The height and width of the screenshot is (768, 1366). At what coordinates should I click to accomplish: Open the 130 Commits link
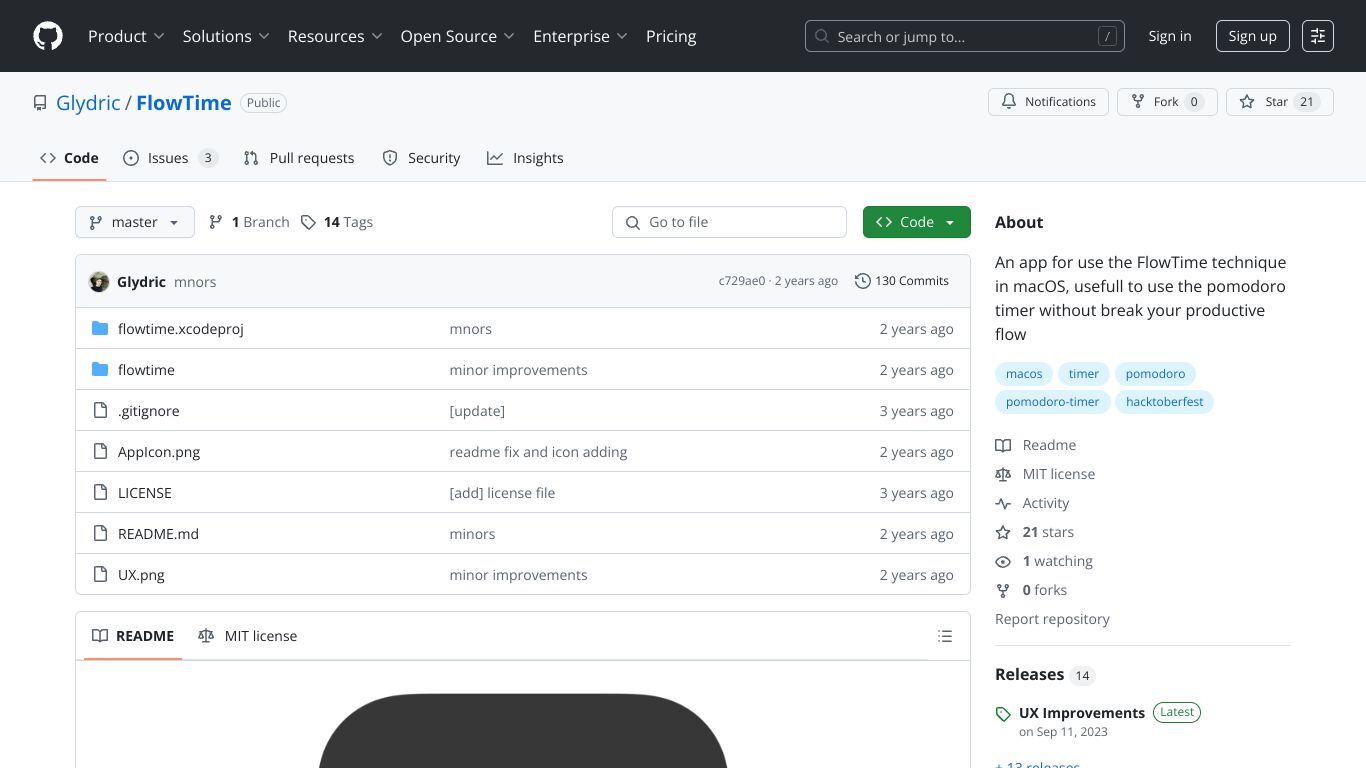(902, 281)
